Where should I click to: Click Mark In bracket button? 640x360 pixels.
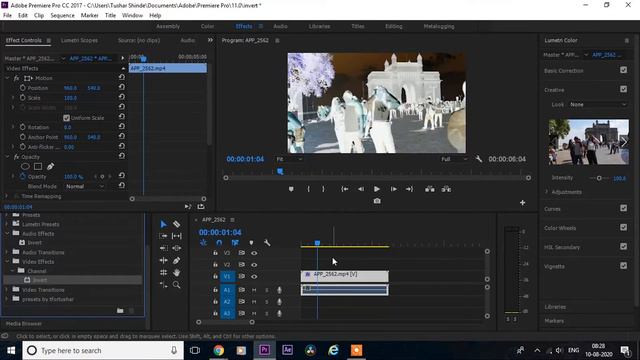[309, 189]
